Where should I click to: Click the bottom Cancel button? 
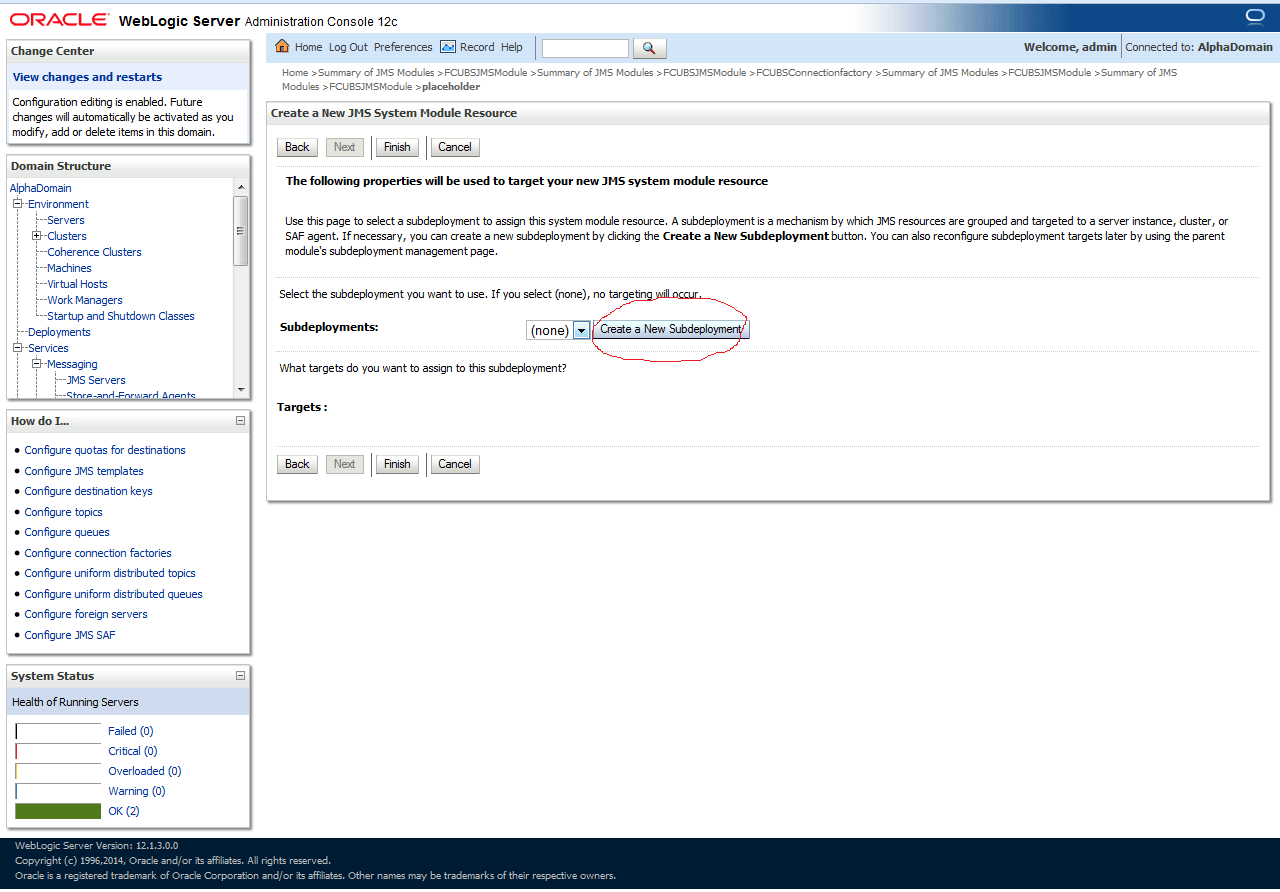point(455,464)
